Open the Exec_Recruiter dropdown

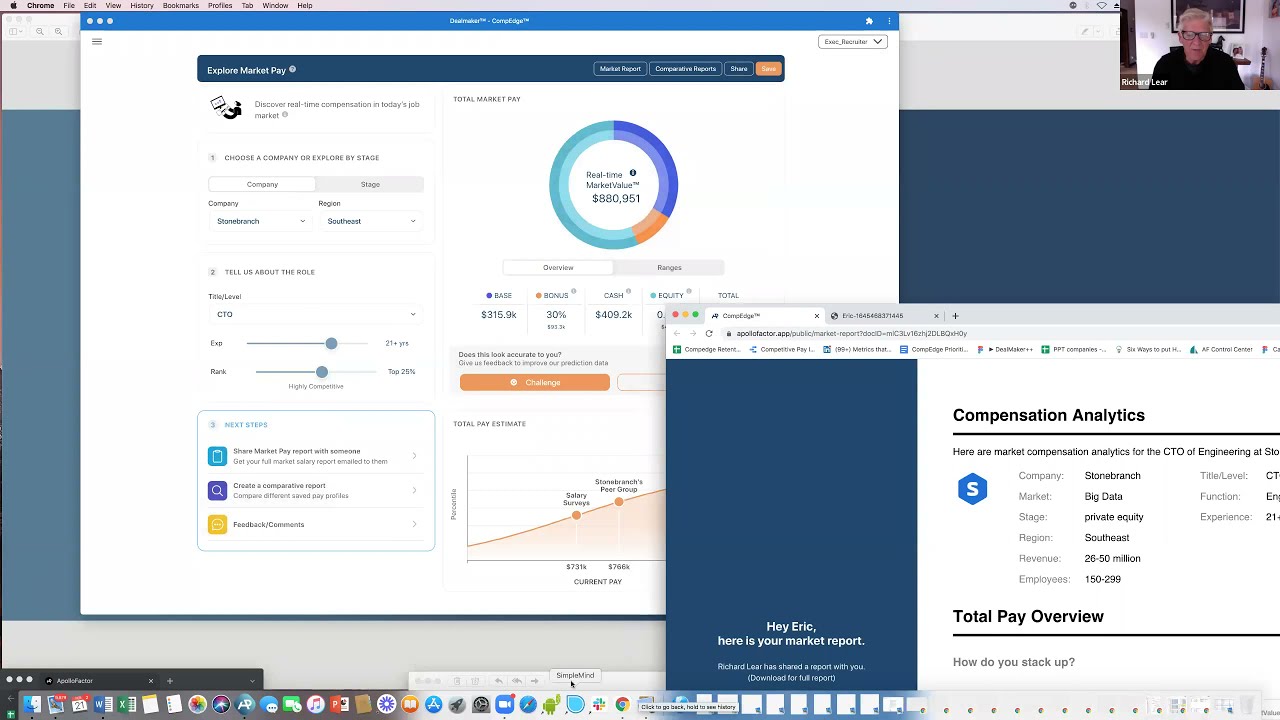(x=853, y=42)
